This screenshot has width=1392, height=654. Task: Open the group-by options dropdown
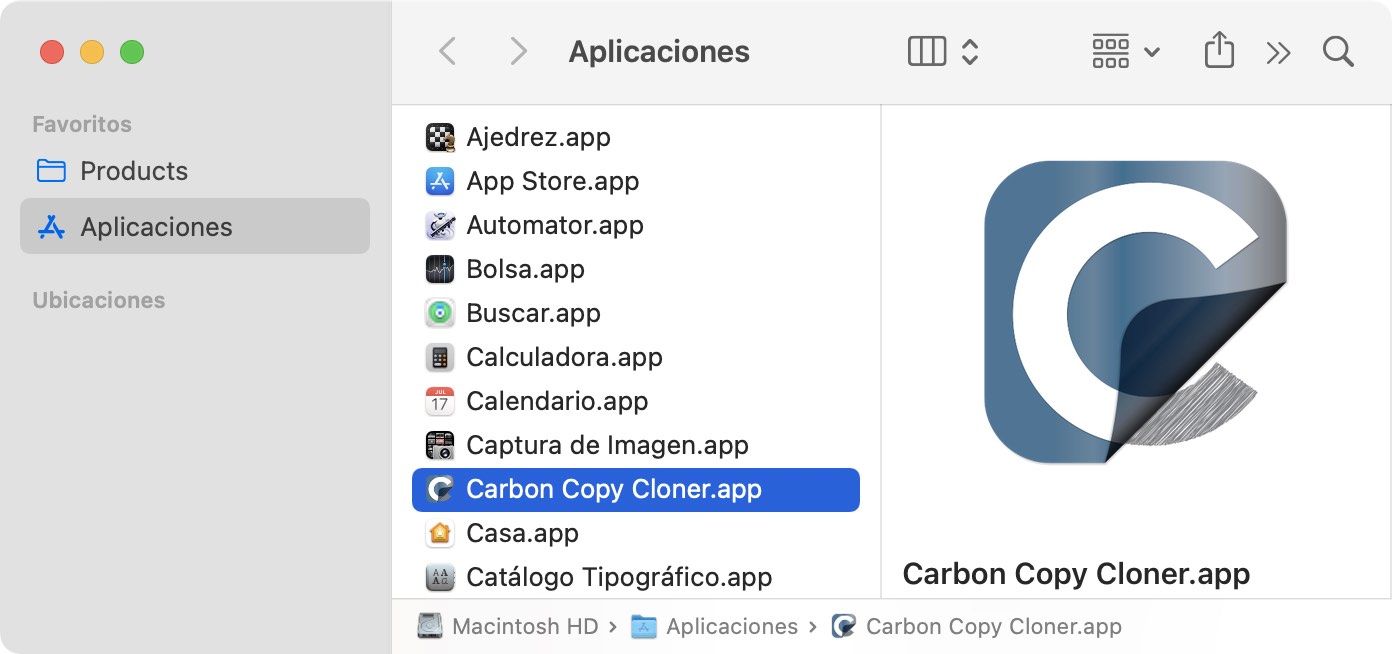[x=1126, y=51]
